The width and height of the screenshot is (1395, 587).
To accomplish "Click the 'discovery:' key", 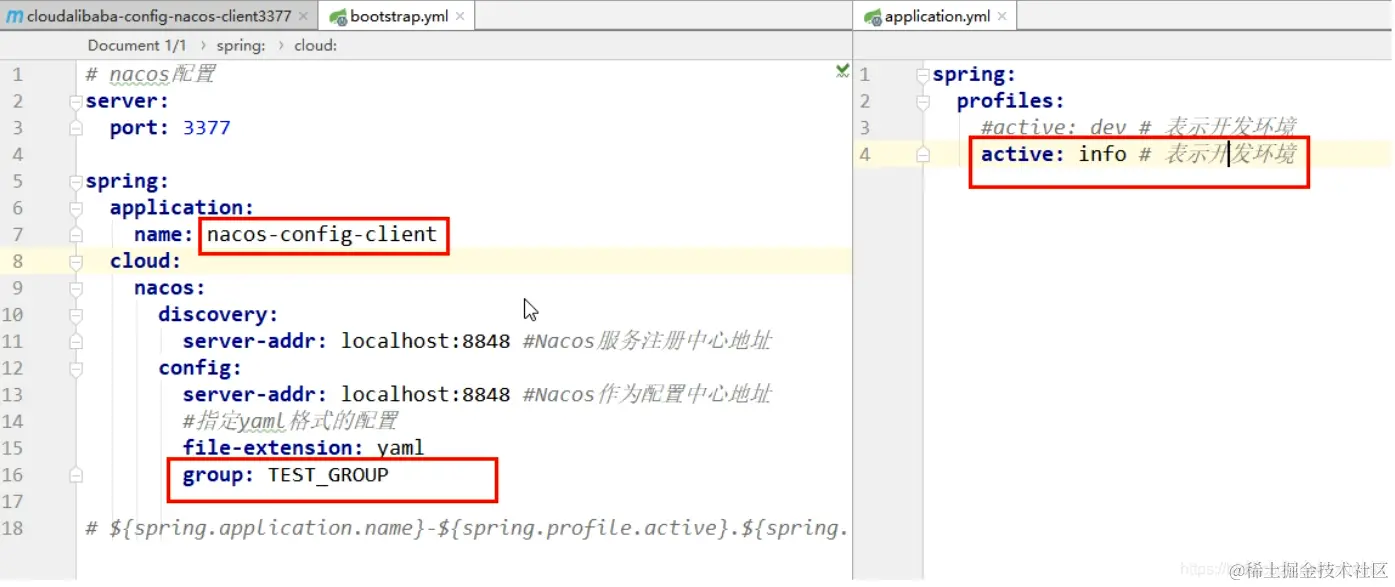I will click(x=218, y=314).
